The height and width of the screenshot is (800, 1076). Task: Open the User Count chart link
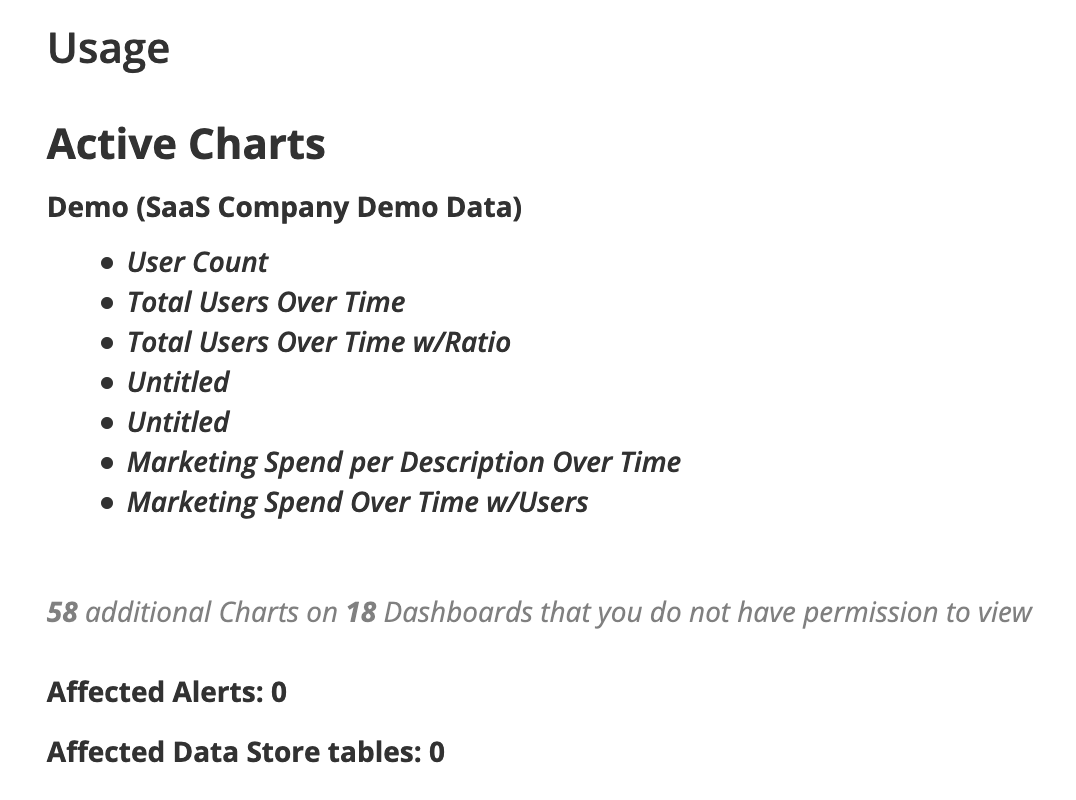click(x=198, y=263)
